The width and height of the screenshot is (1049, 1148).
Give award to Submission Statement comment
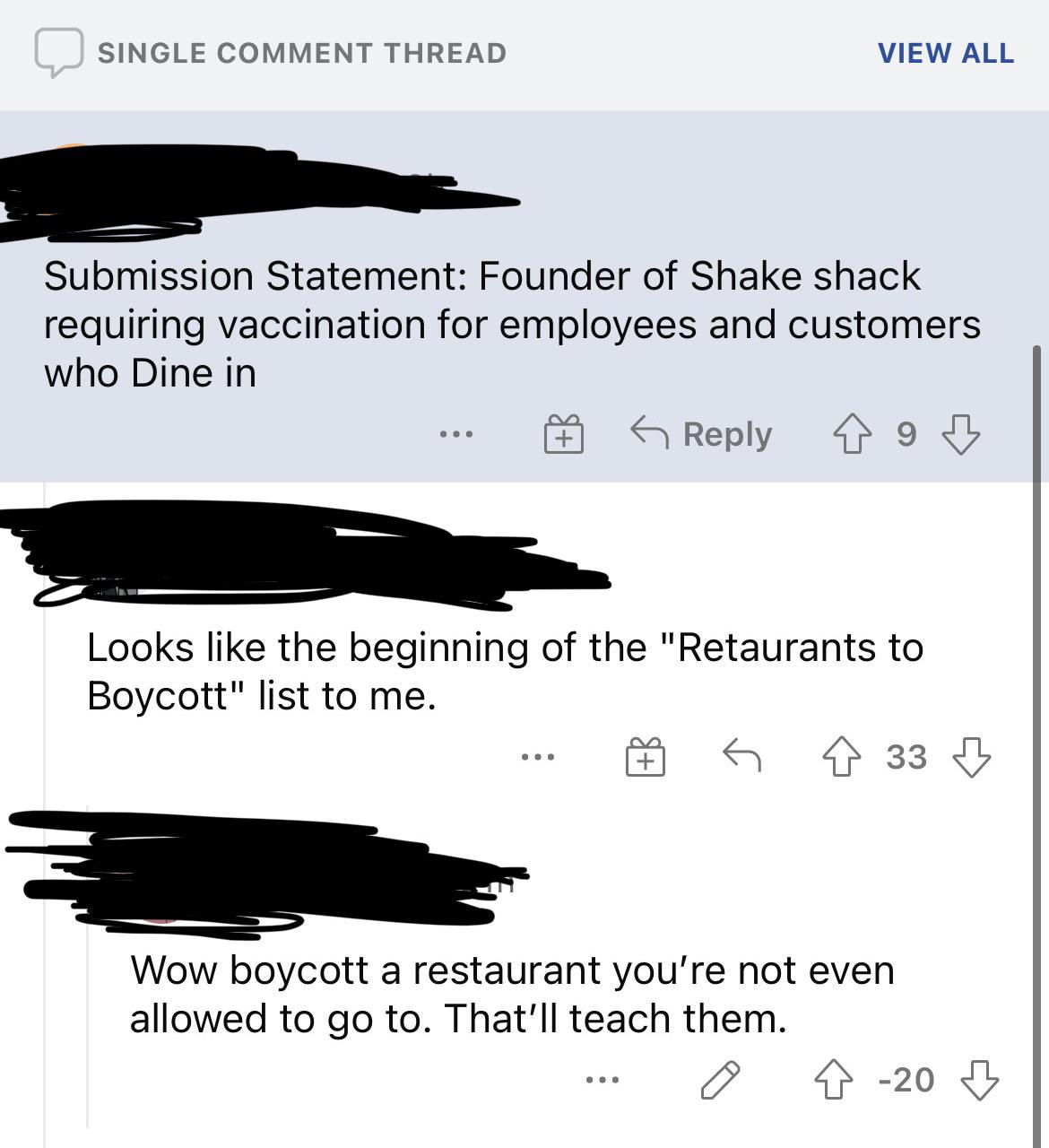564,435
